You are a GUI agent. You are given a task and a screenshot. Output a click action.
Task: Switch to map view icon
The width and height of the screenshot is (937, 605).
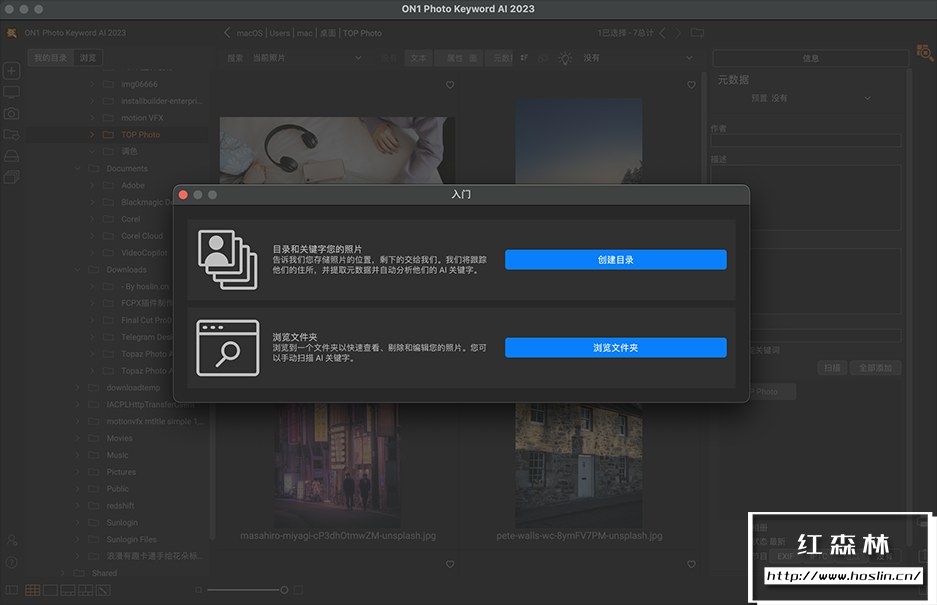click(x=103, y=590)
